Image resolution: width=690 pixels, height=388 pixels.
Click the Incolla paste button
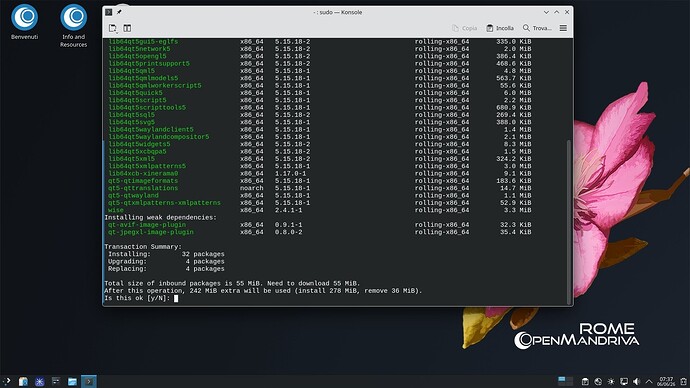[x=500, y=28]
